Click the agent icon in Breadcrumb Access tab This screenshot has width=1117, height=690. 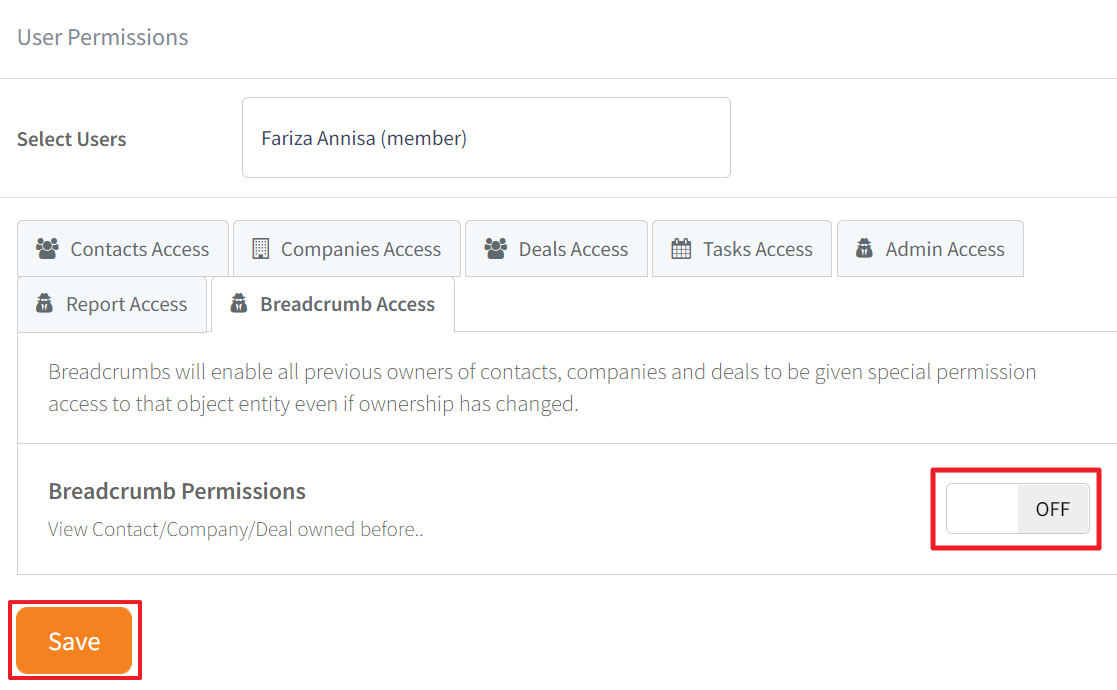click(239, 303)
